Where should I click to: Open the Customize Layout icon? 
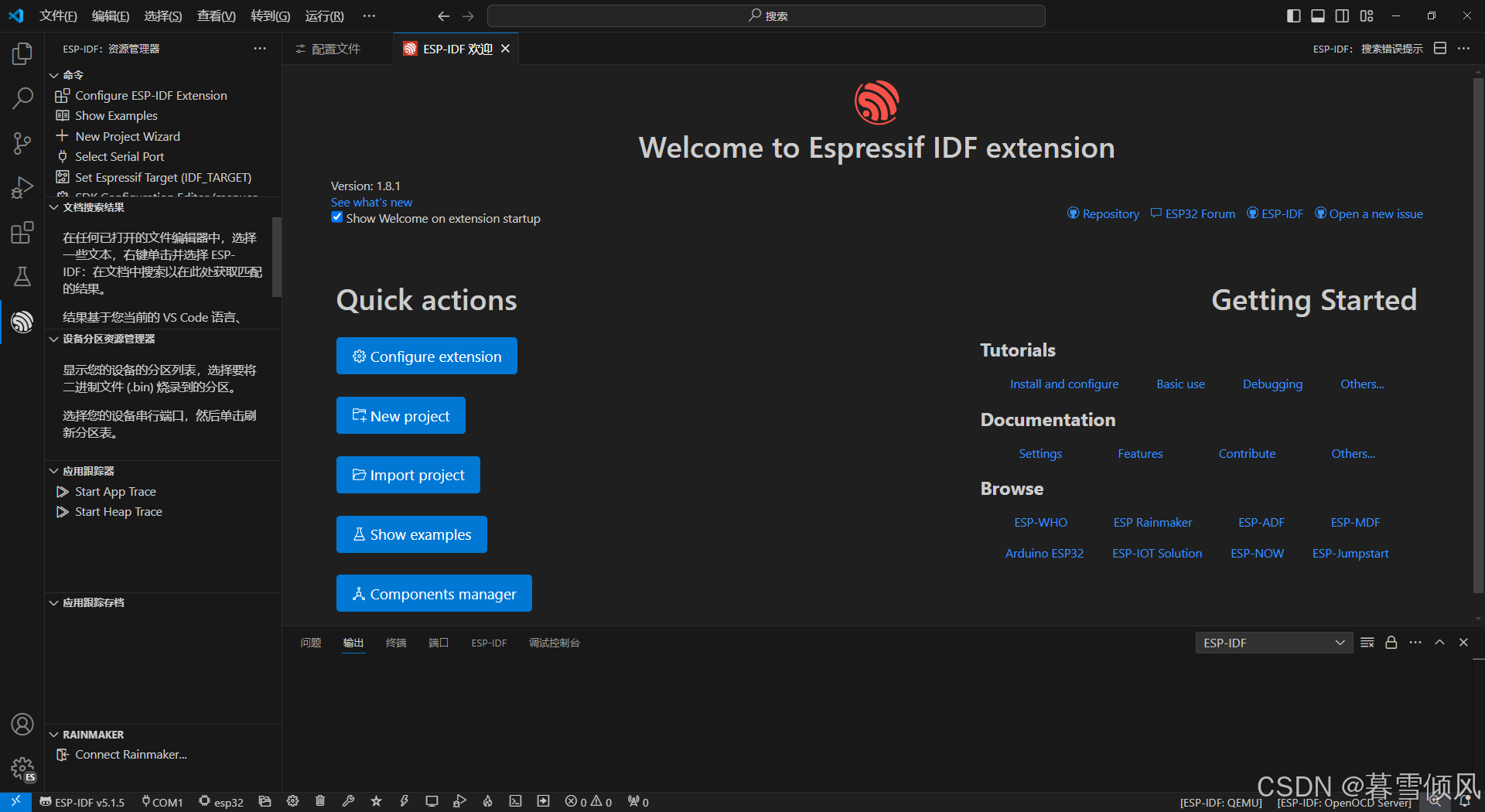click(x=1367, y=15)
